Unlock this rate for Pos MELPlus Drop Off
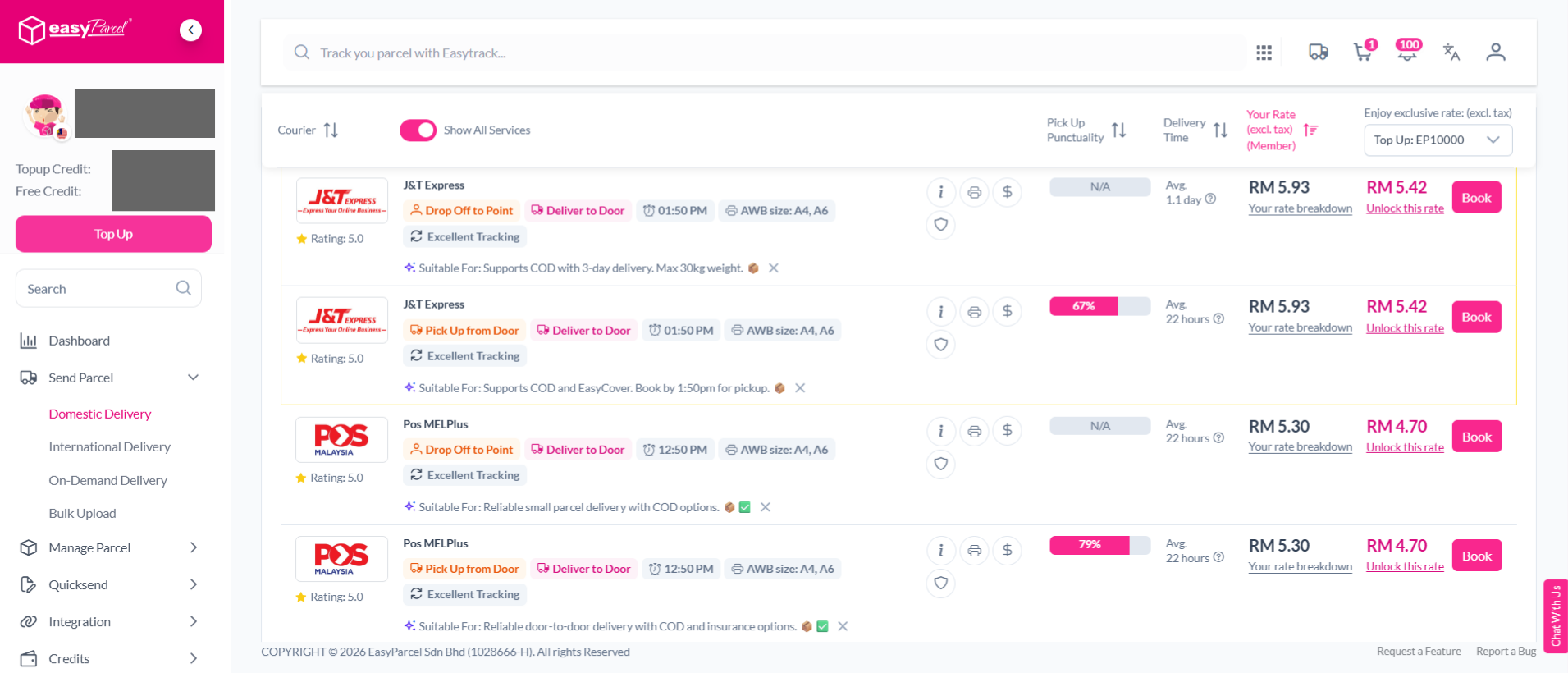 [x=1405, y=447]
